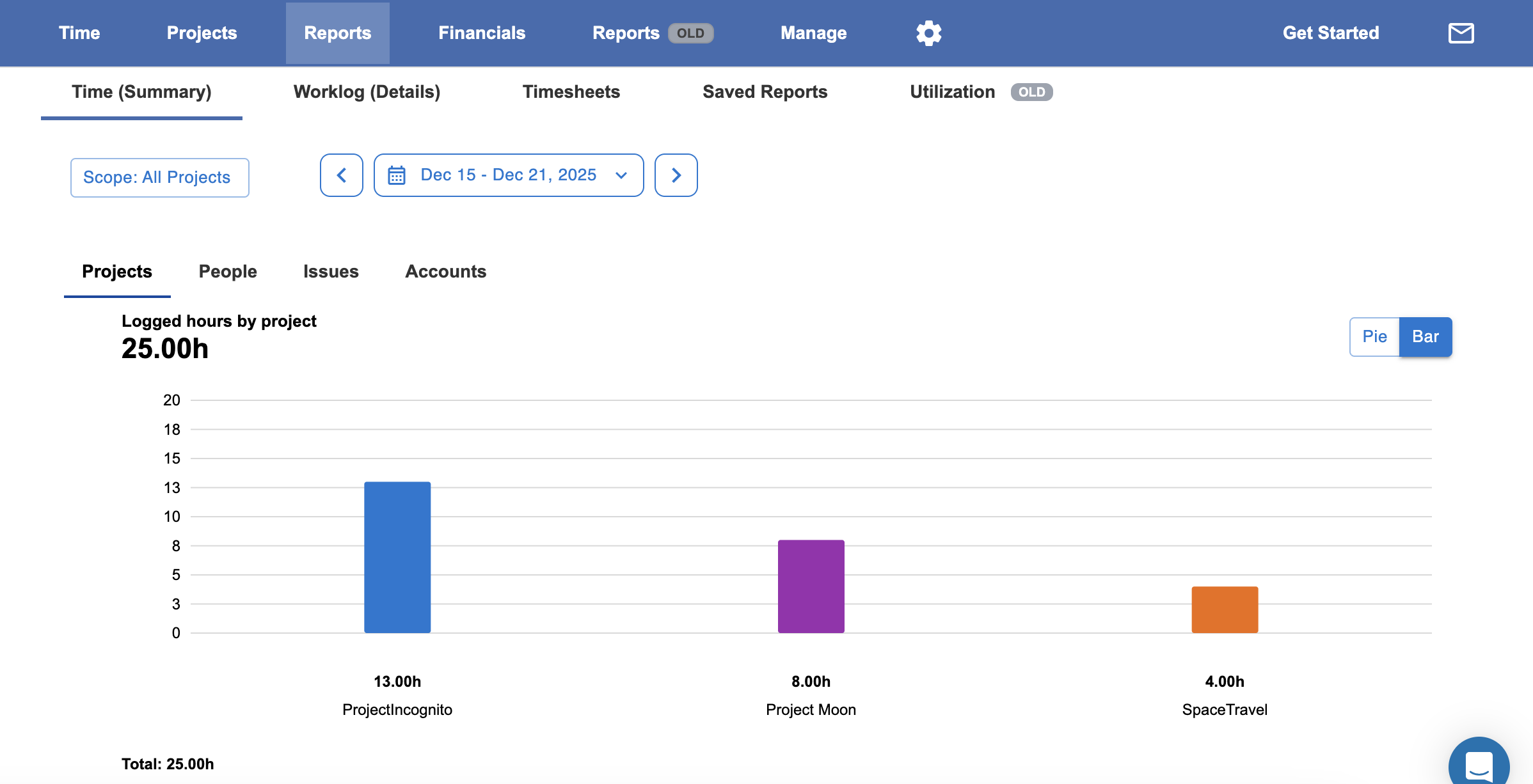Screen dimensions: 1533x784
Task: Expand the Dec 15 - Dec 21 date dropdown
Action: coord(509,175)
